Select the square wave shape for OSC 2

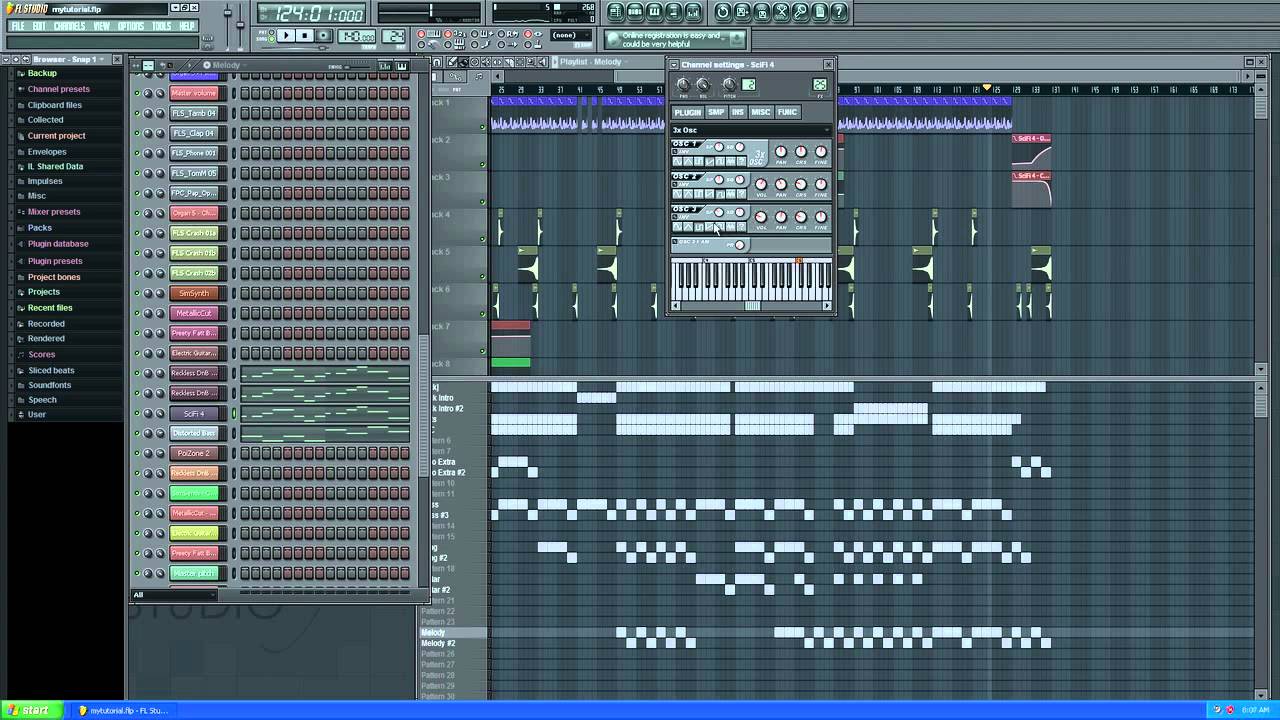point(698,194)
